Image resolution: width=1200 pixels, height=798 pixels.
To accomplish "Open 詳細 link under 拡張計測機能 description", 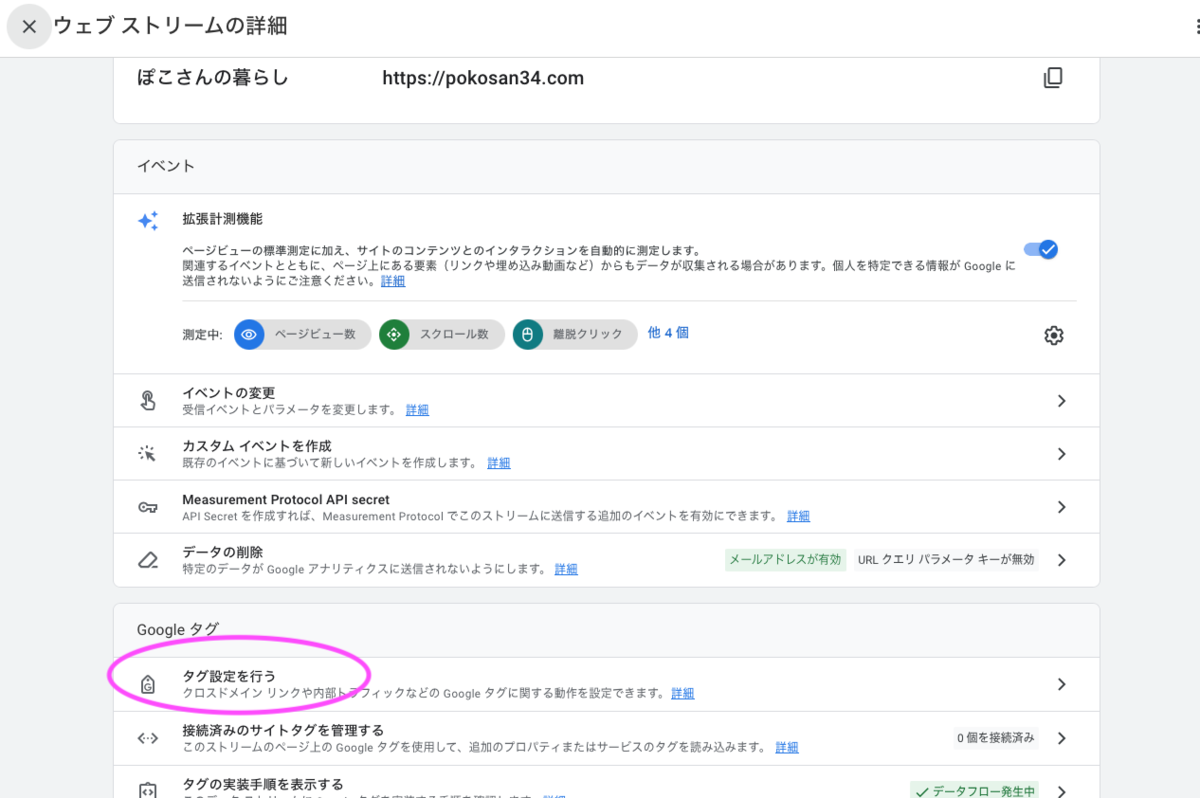I will coord(393,282).
